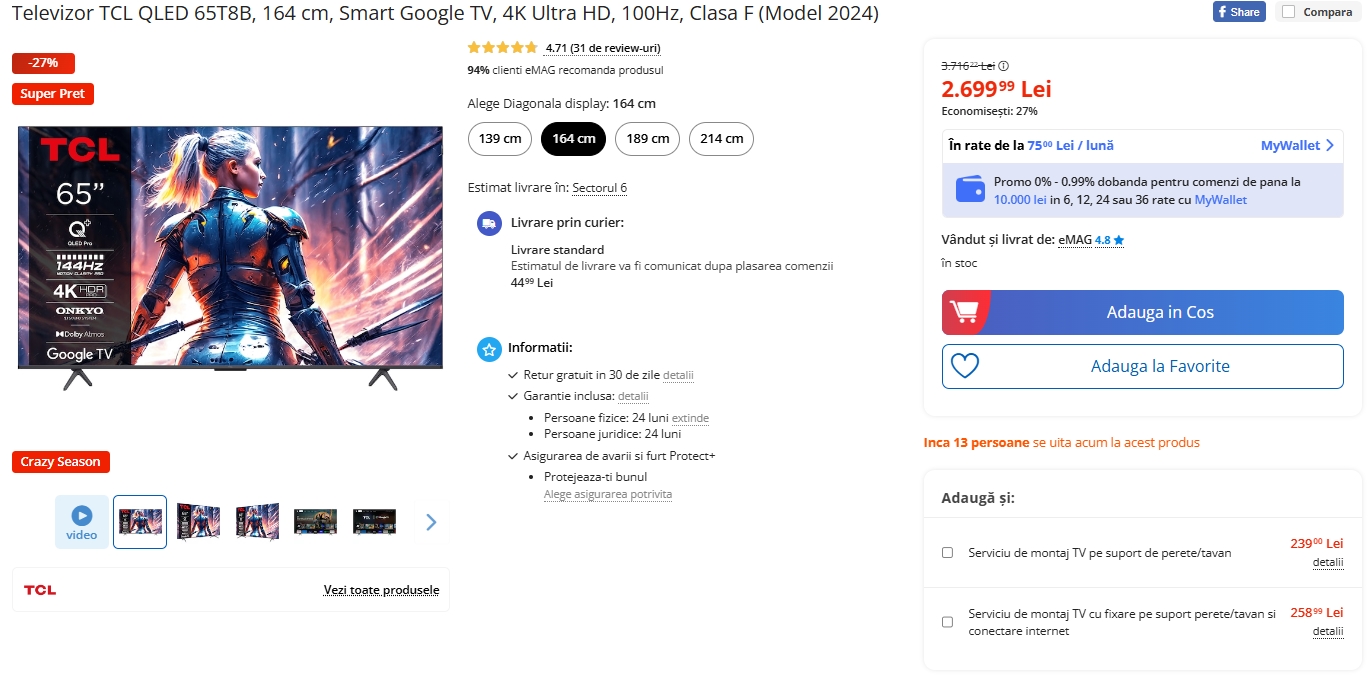Click the Facebook Share icon
1370x678 pixels.
1239,12
